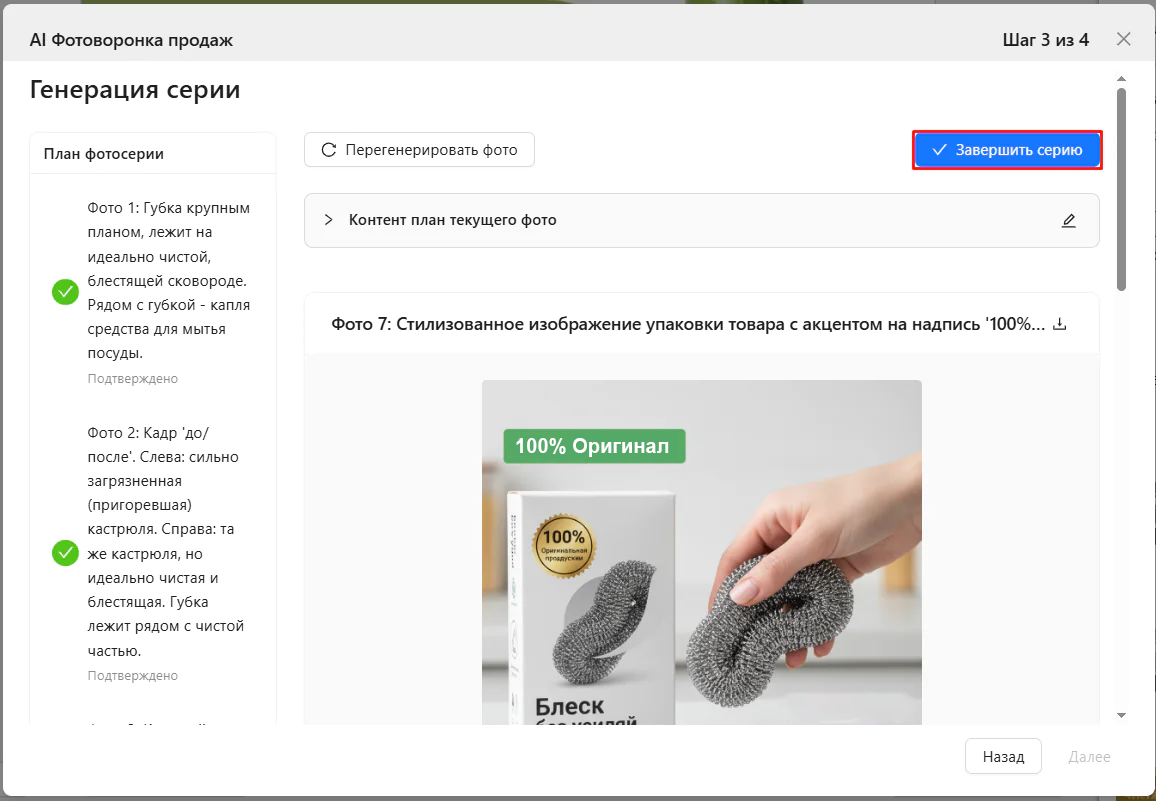
Task: Click the pencil edit icon for content plan
Action: (x=1068, y=220)
